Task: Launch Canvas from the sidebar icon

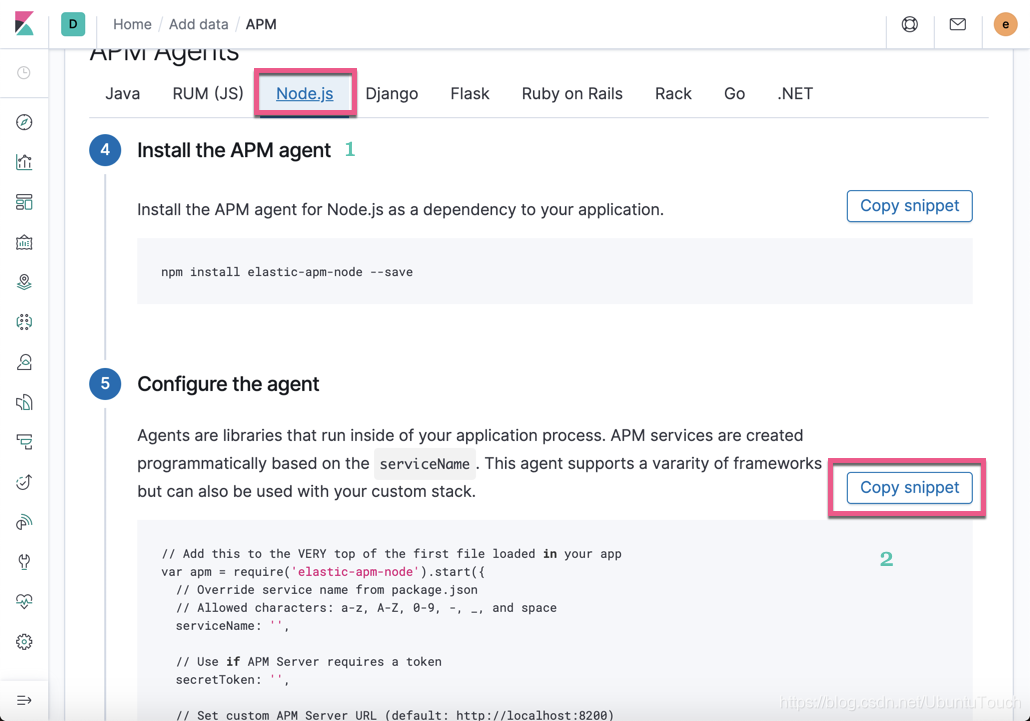Action: [x=25, y=241]
